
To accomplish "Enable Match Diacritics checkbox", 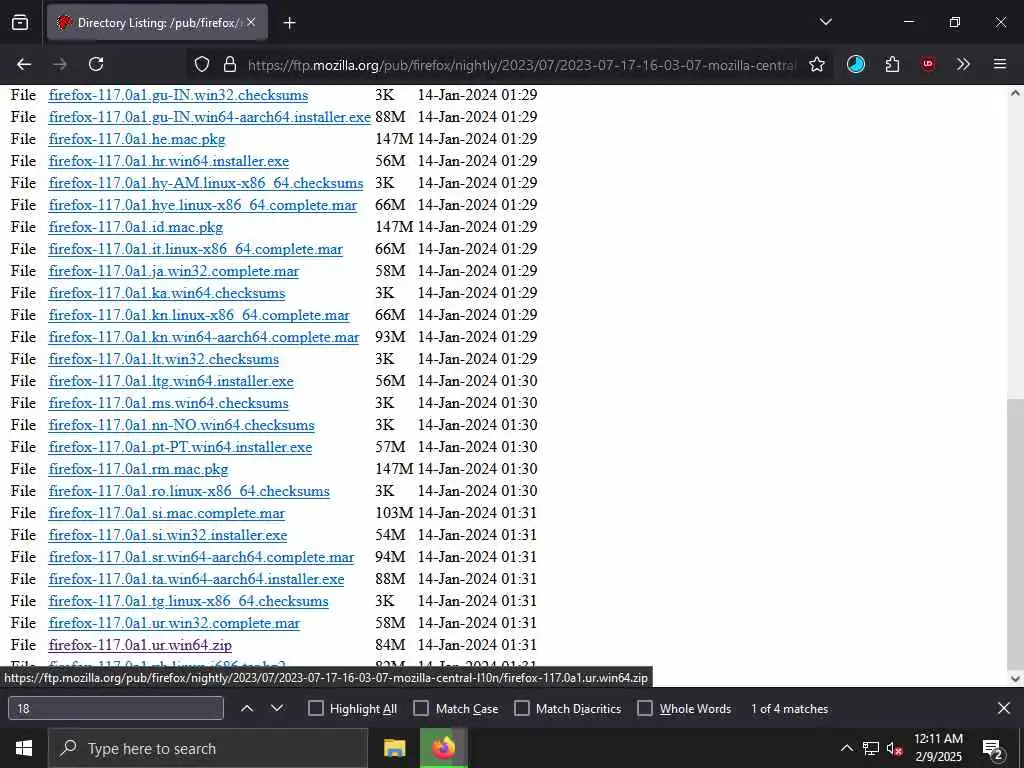I will click(x=522, y=709).
